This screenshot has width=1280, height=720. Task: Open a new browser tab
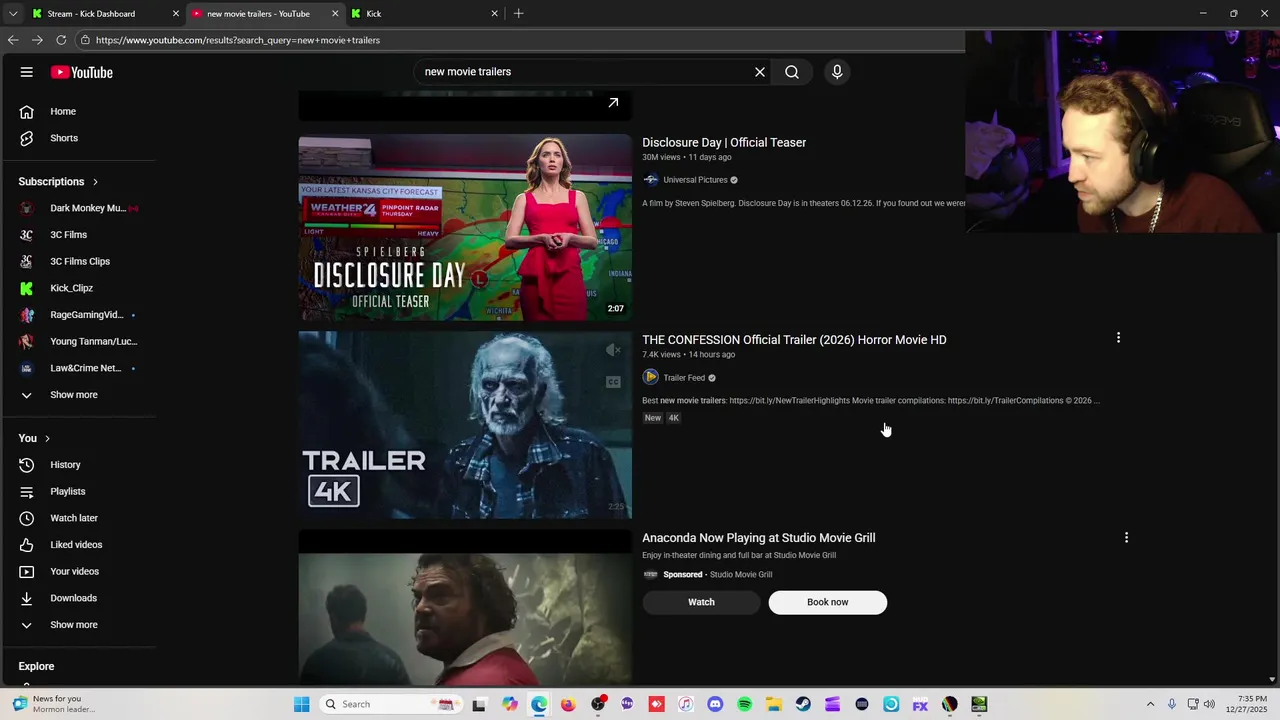(518, 14)
